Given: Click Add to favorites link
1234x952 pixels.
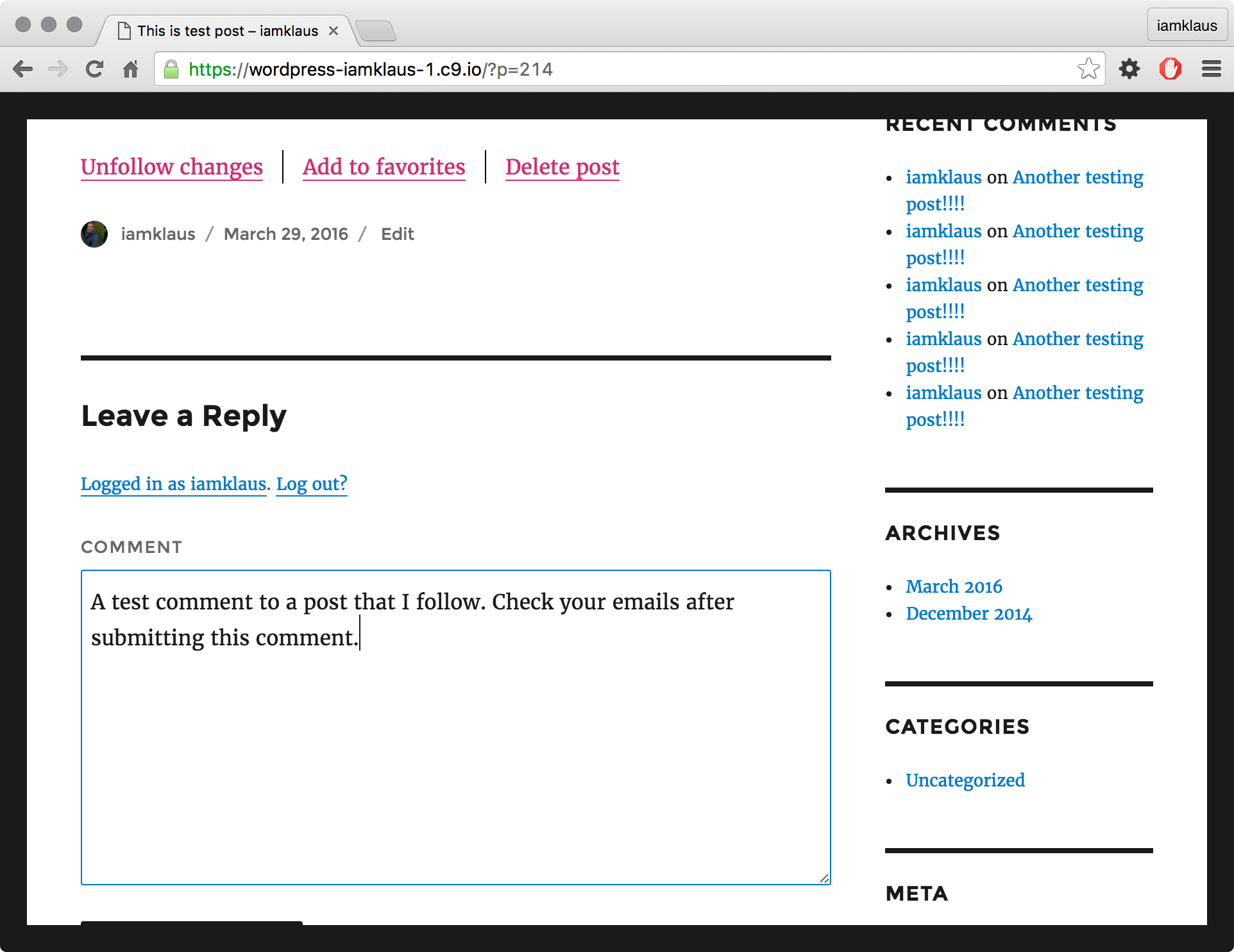Looking at the screenshot, I should point(384,167).
